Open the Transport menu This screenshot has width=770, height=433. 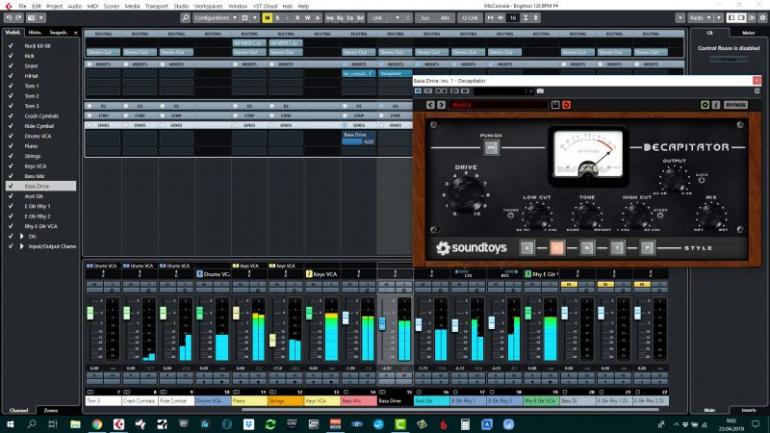click(157, 6)
